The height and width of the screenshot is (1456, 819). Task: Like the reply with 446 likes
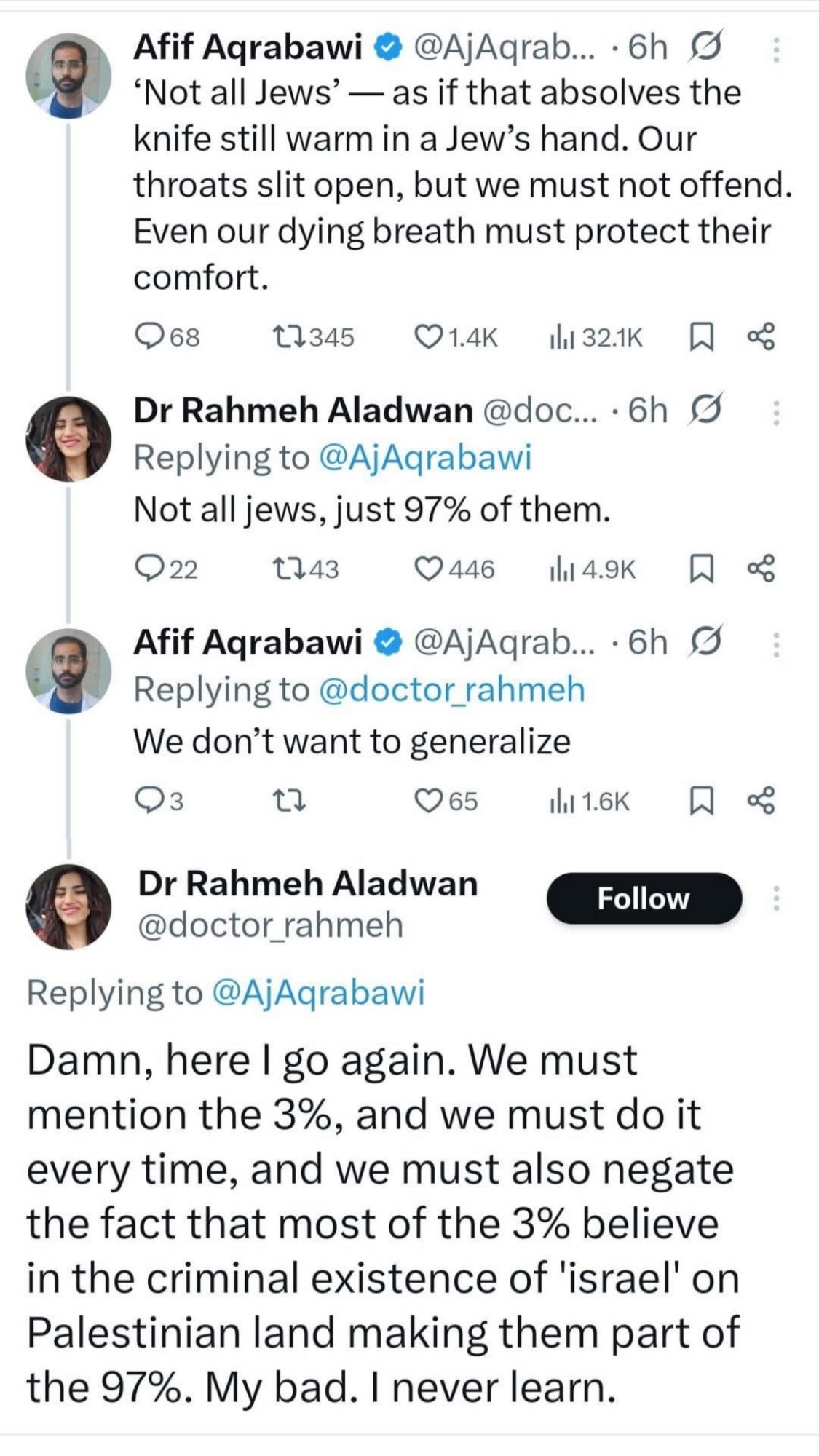(454, 569)
